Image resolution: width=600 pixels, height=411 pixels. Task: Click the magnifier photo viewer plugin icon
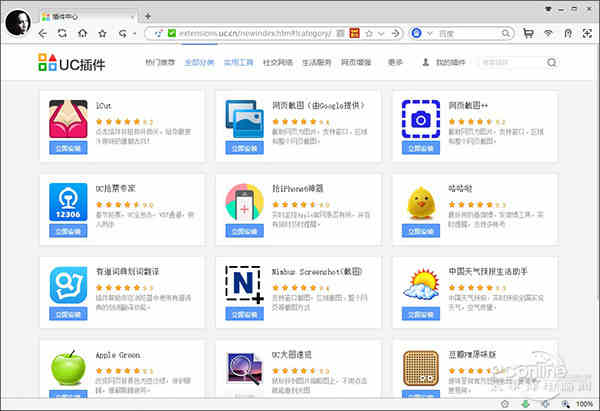[245, 368]
